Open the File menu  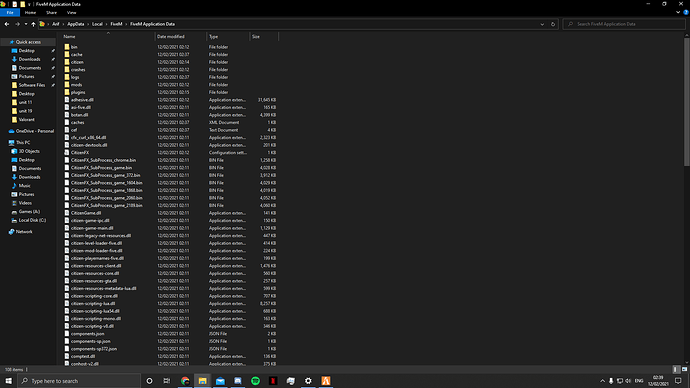click(10, 13)
